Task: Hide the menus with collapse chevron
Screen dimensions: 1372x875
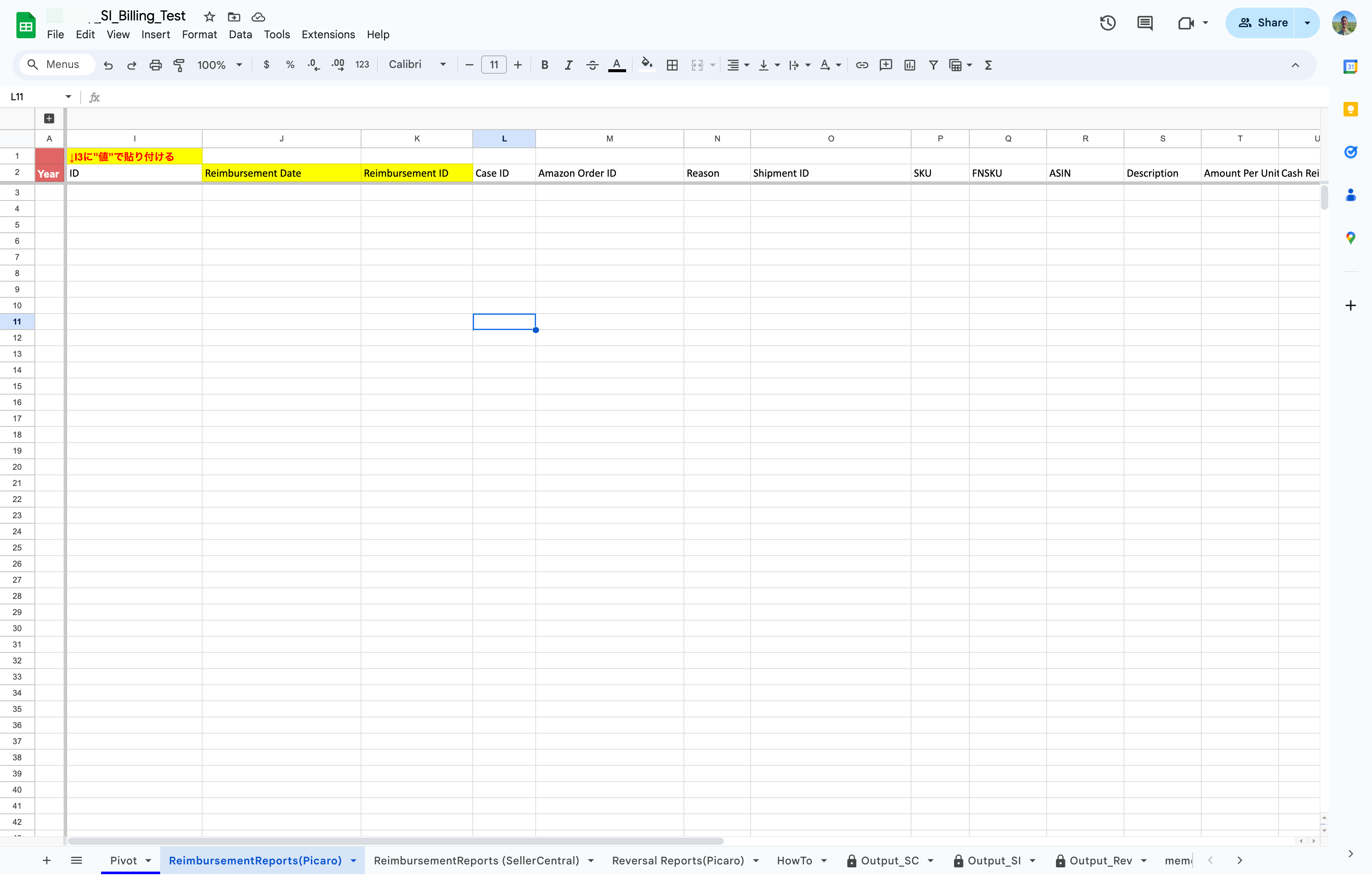Action: click(1295, 65)
